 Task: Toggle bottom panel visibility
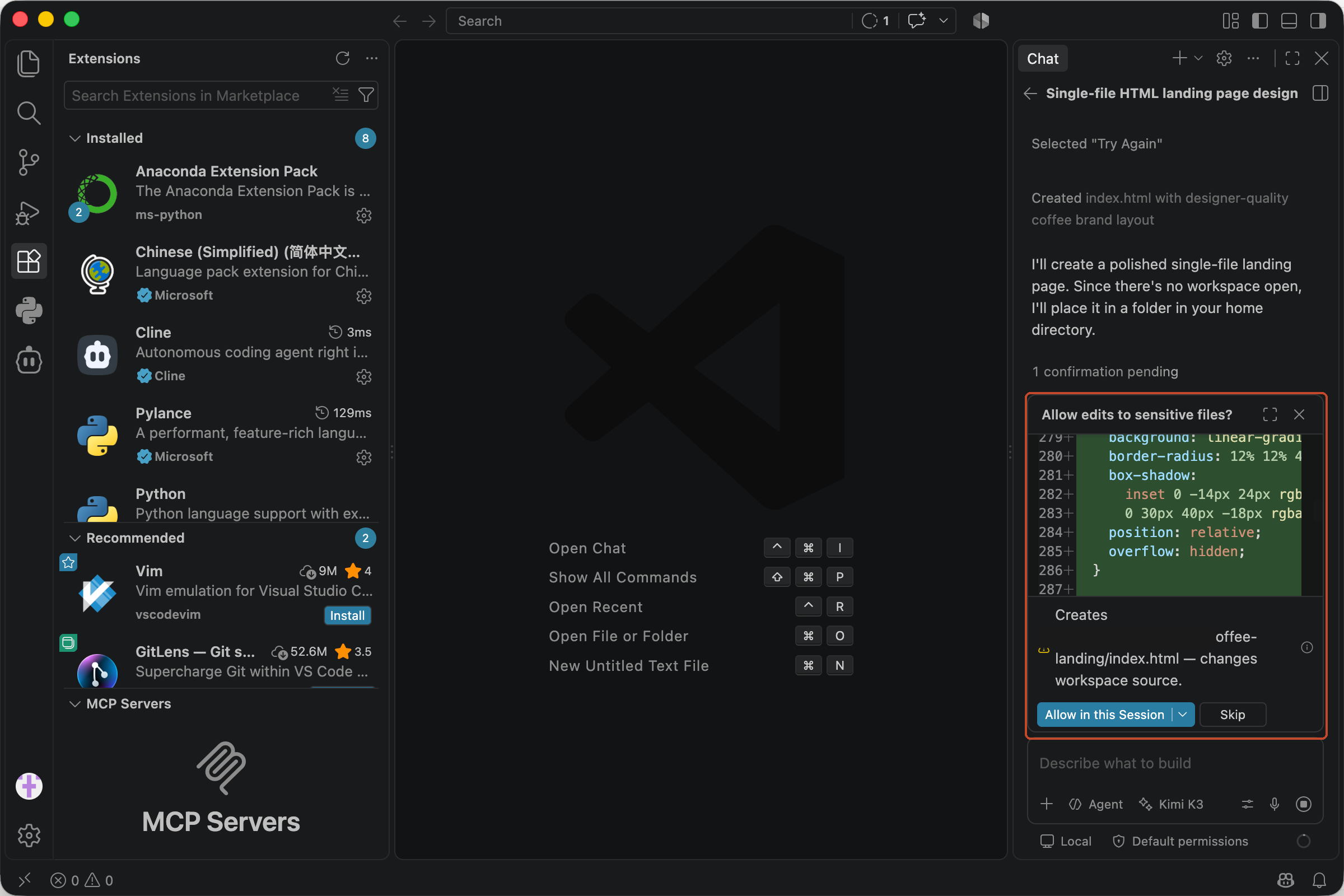click(1289, 21)
